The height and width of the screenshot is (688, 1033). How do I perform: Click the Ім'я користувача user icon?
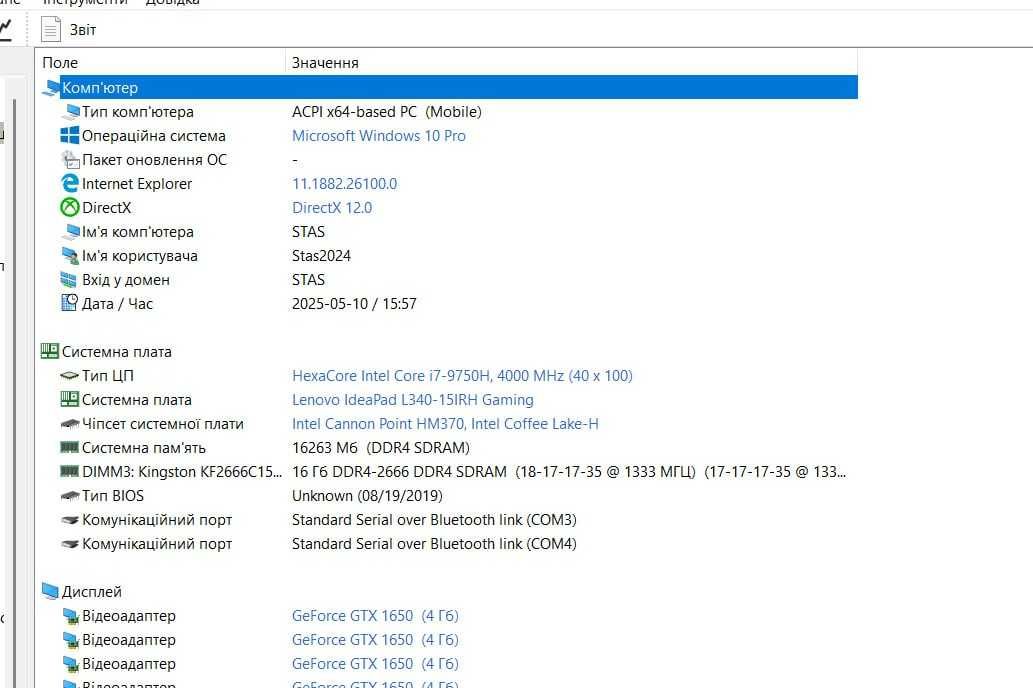[70, 256]
